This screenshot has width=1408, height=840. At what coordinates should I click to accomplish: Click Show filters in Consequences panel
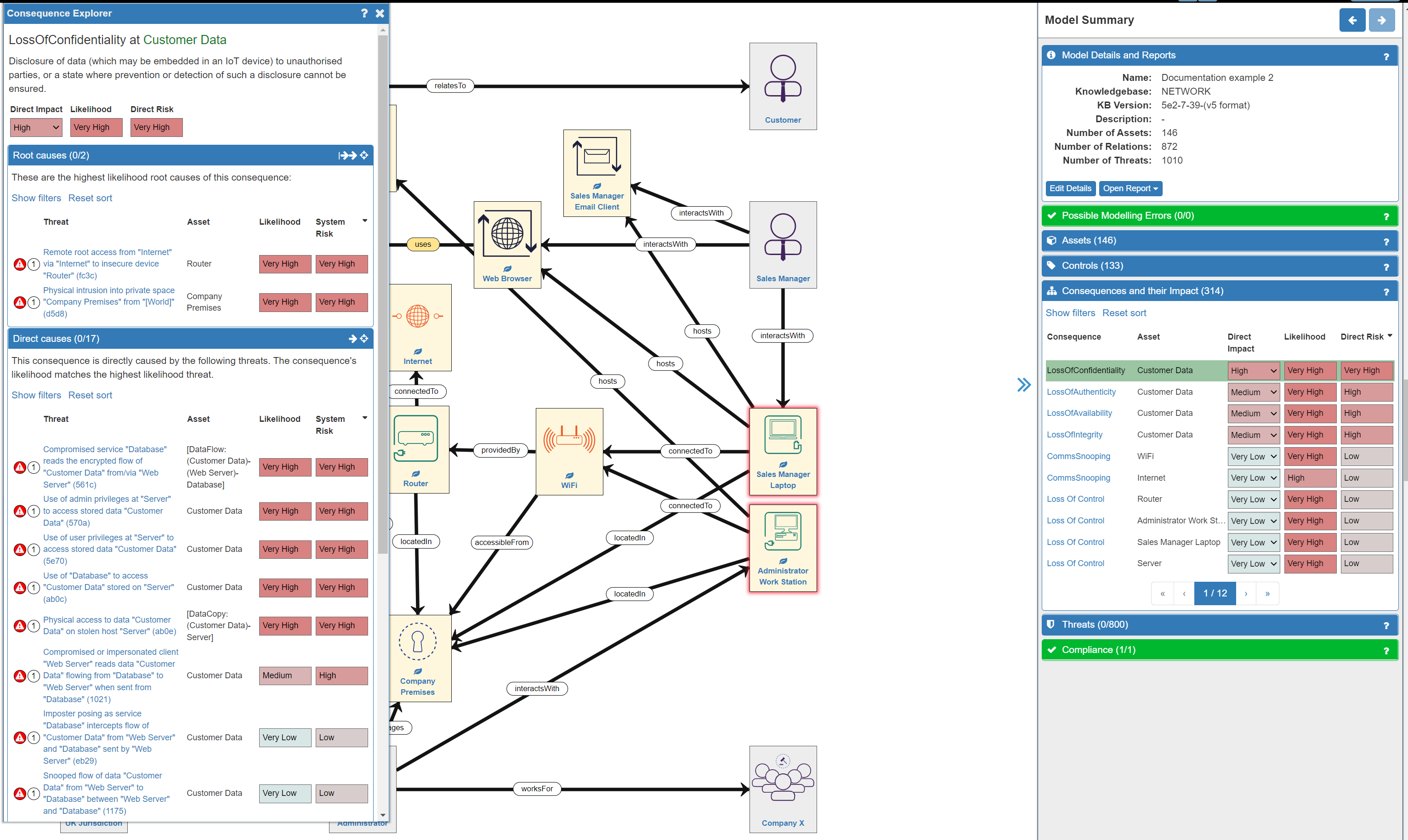pyautogui.click(x=1070, y=313)
